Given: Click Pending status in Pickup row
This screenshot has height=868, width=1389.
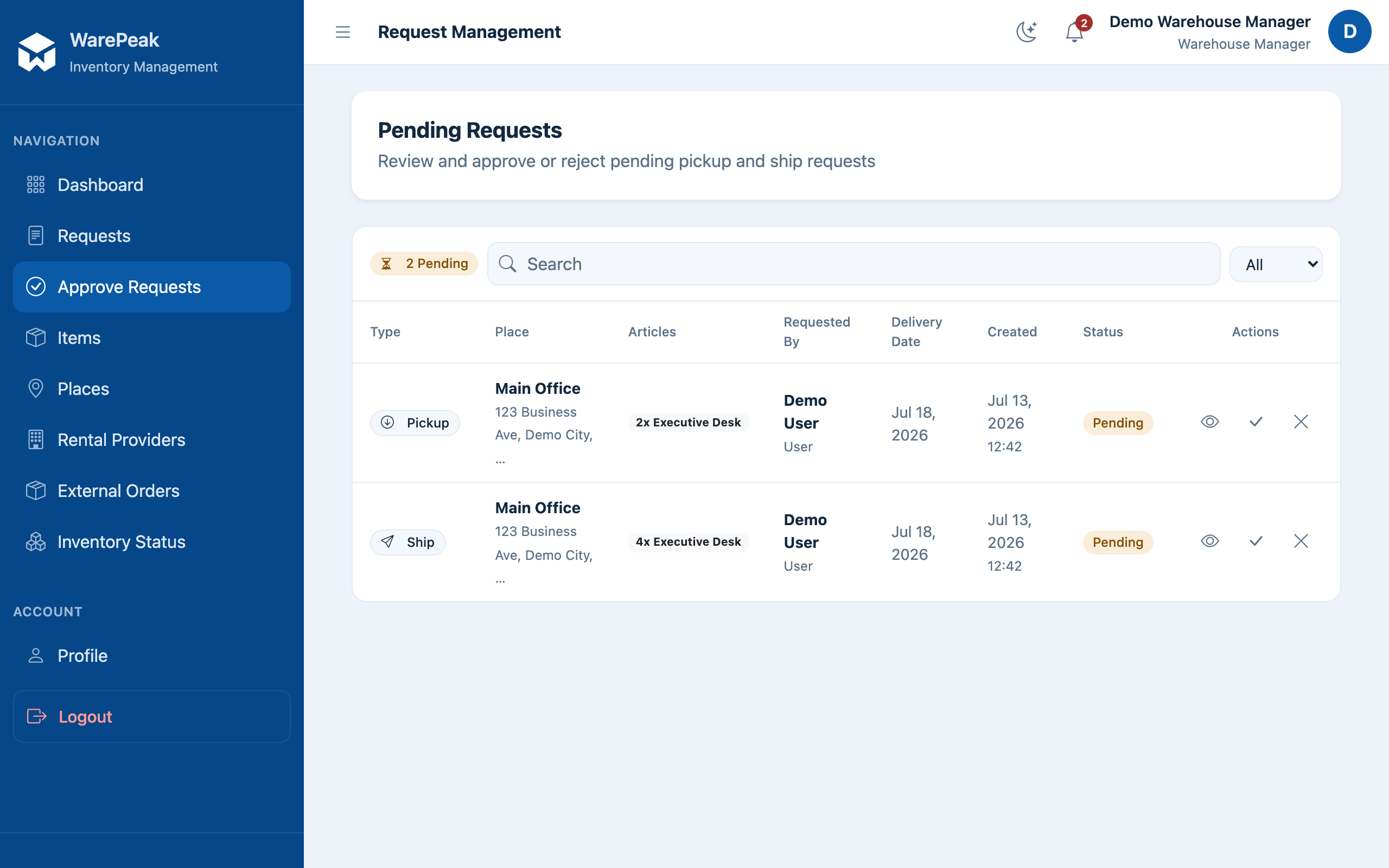Looking at the screenshot, I should point(1118,423).
